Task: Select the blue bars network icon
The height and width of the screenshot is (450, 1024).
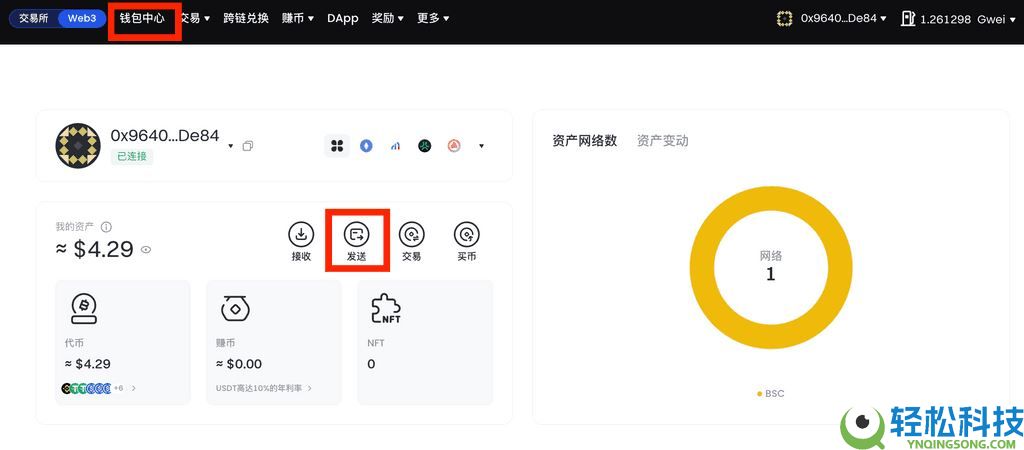Action: tap(396, 146)
